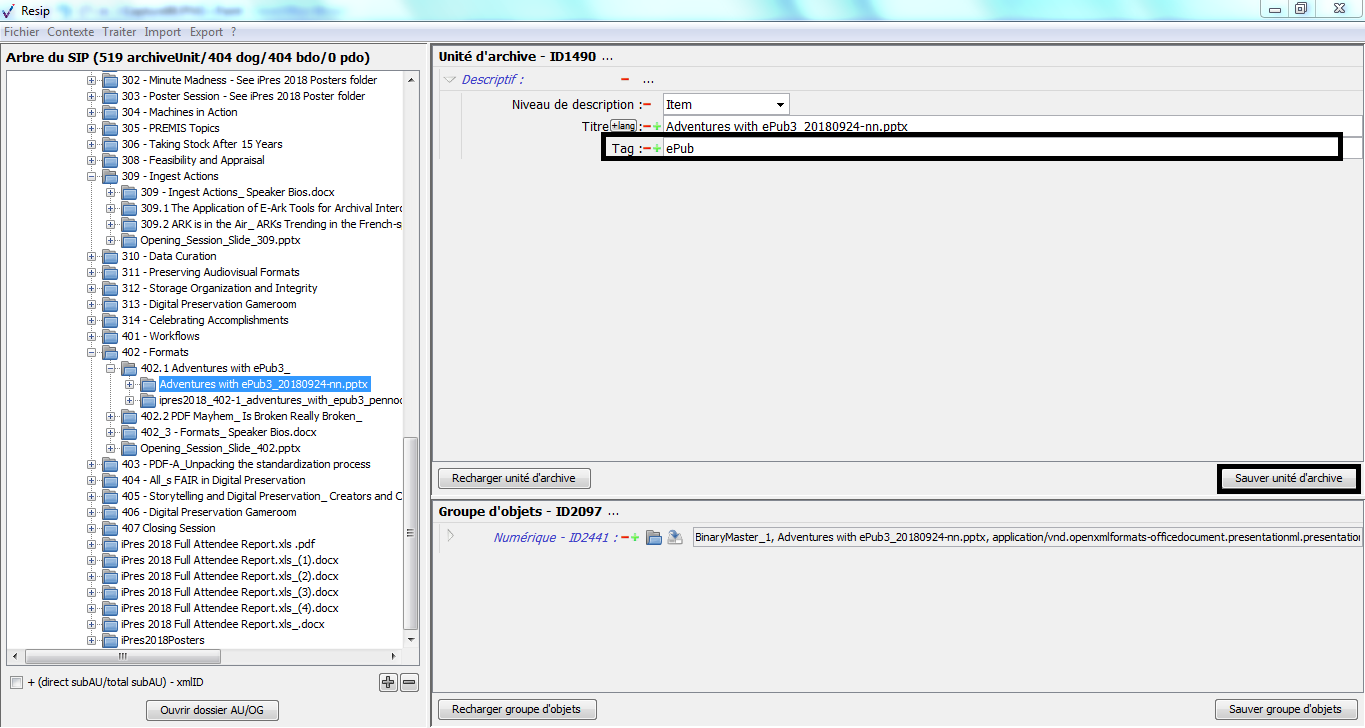The height and width of the screenshot is (728, 1365).
Task: Click the ellipsis next to Descriptif
Action: [x=648, y=80]
